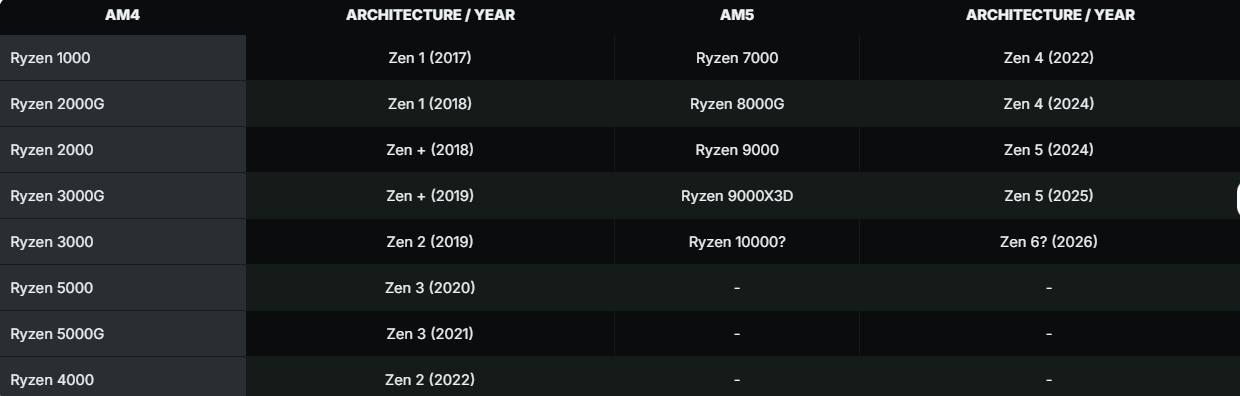Click the Zen 5 (2025) cell
Image resolution: width=1240 pixels, height=396 pixels.
pyautogui.click(x=1049, y=196)
